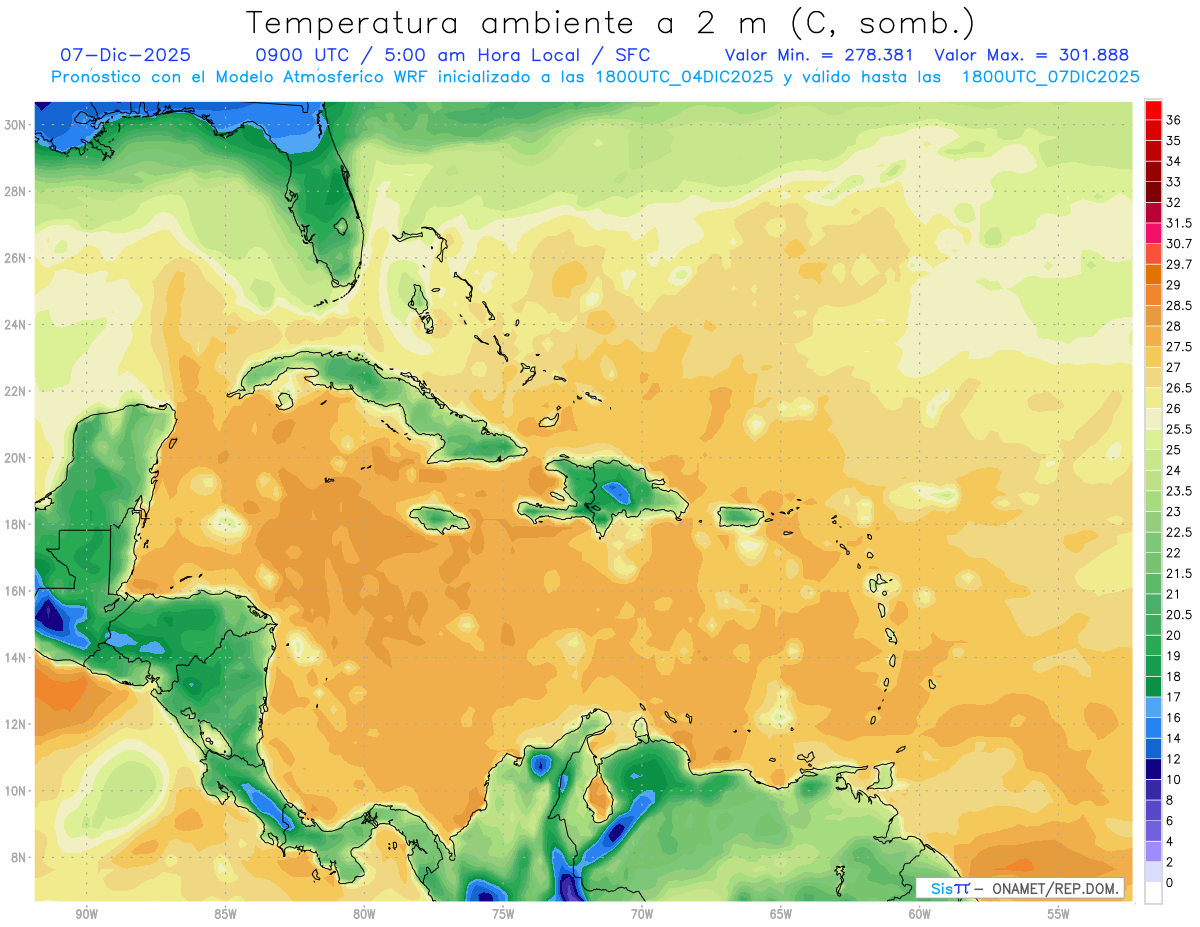Click the longitude label 85W
The image size is (1200, 927).
coord(225,914)
